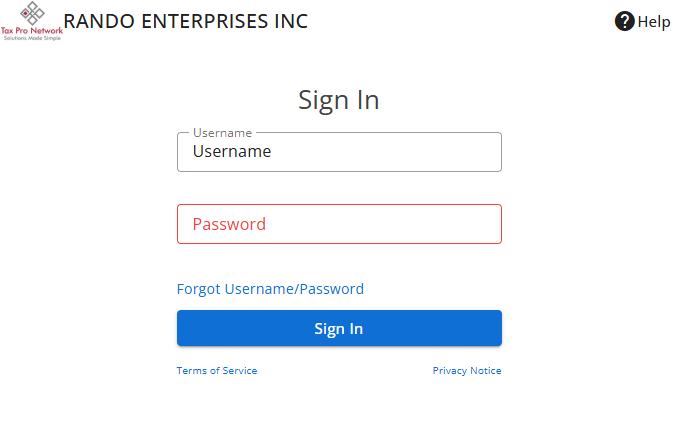Click the small floating Username label
Viewport: 678px width, 428px height.
(222, 133)
